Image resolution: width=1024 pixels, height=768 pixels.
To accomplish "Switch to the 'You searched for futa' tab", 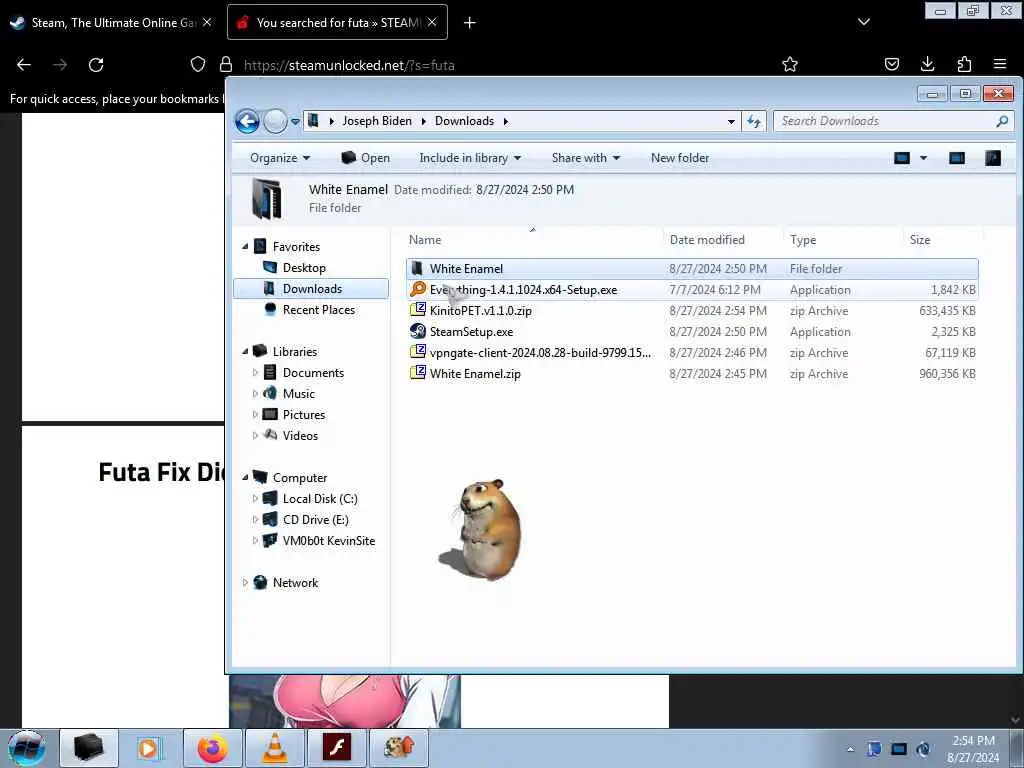I will coord(338,22).
